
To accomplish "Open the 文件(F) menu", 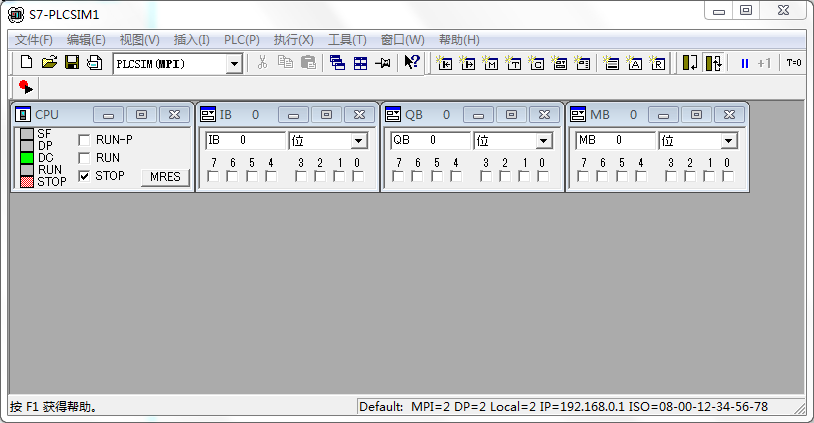I will [34, 40].
